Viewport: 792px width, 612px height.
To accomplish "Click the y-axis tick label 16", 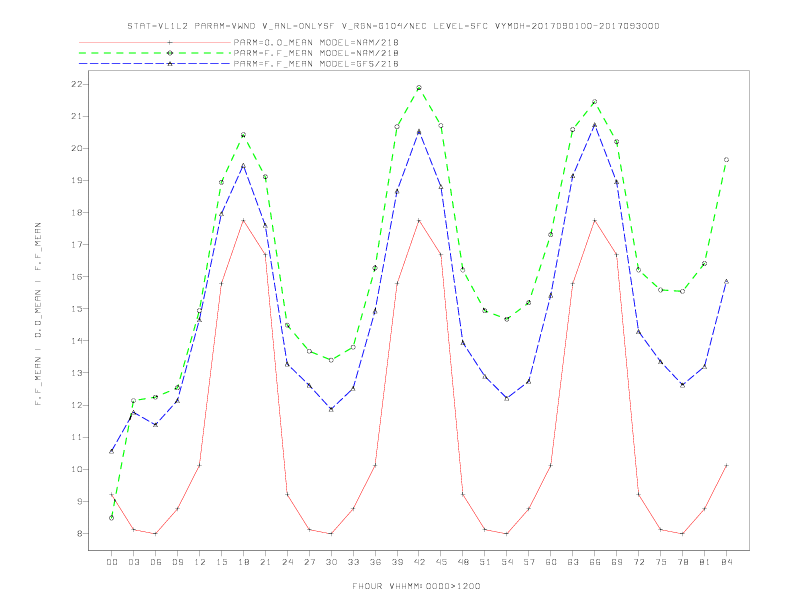I will 76,277.
